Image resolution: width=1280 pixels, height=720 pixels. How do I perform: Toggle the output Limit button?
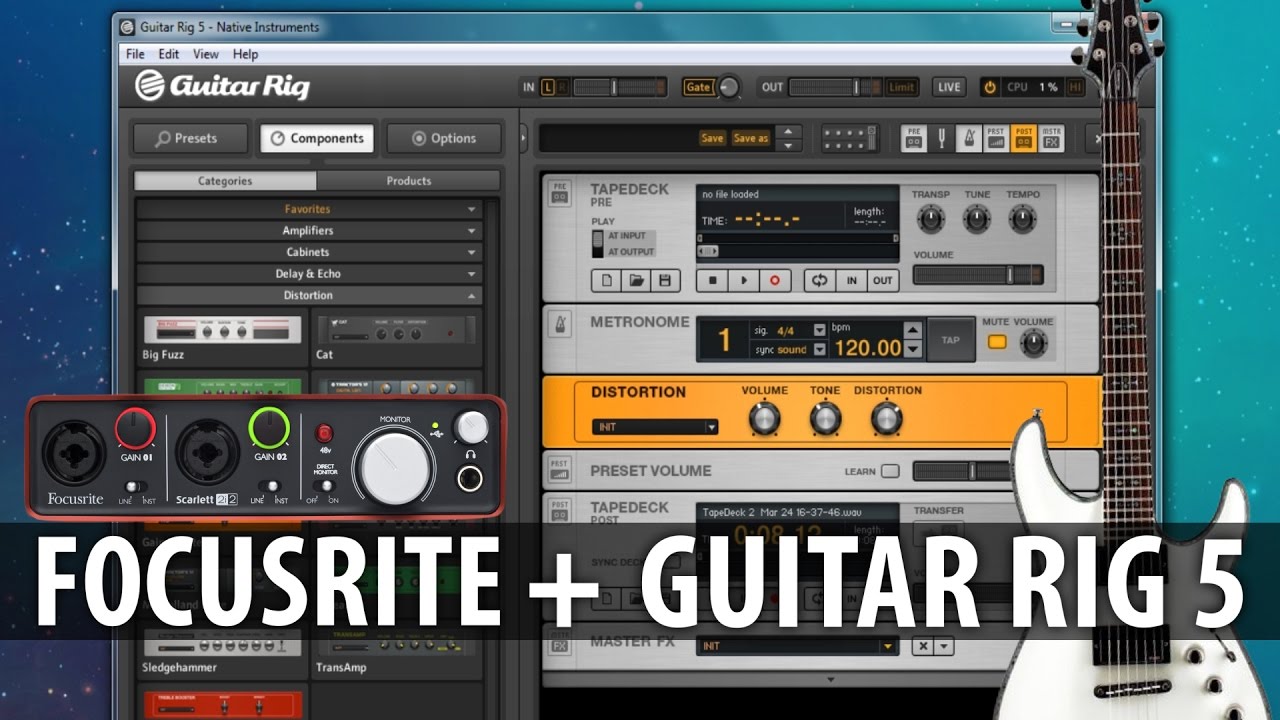pos(901,87)
